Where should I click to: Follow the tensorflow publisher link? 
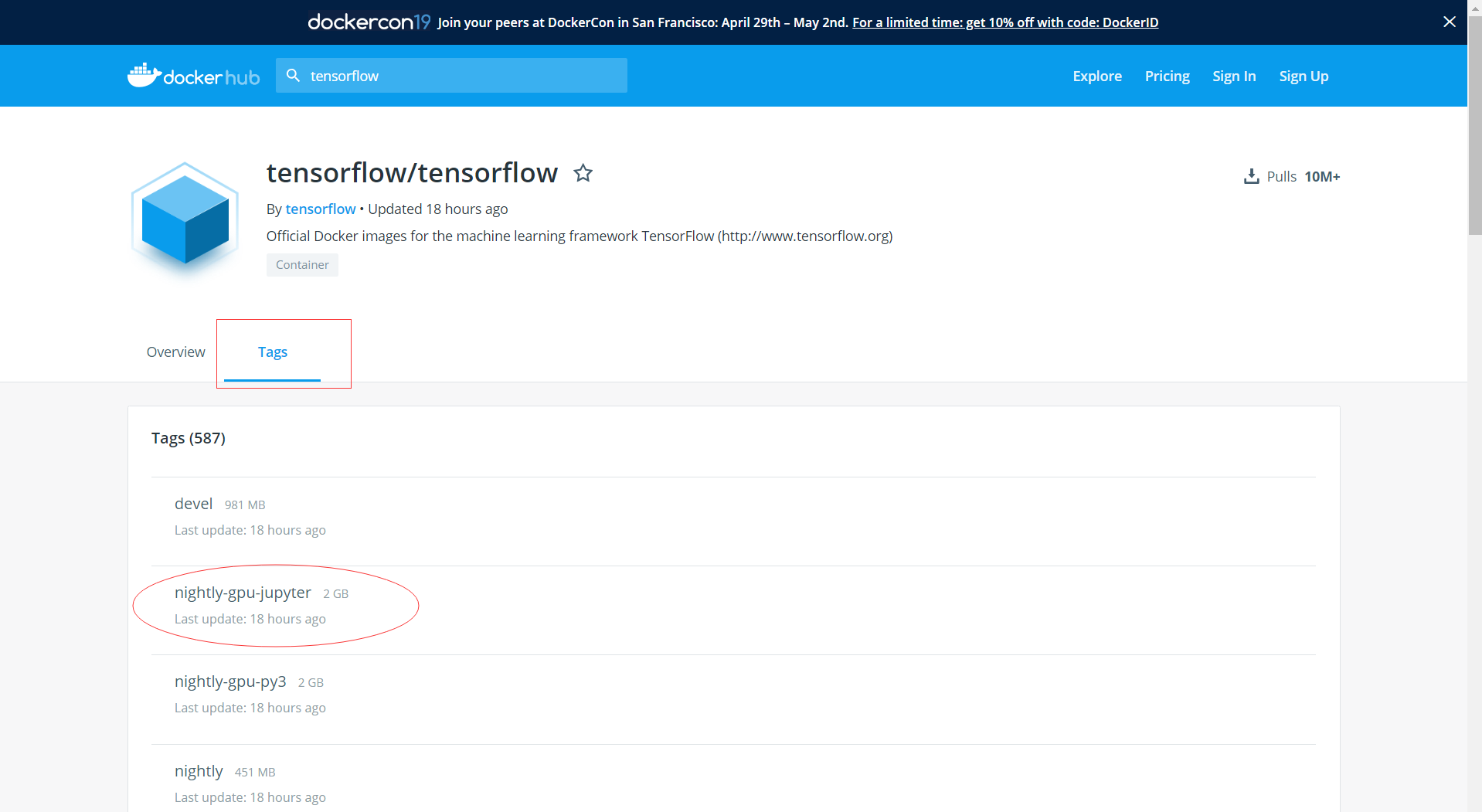[x=320, y=209]
